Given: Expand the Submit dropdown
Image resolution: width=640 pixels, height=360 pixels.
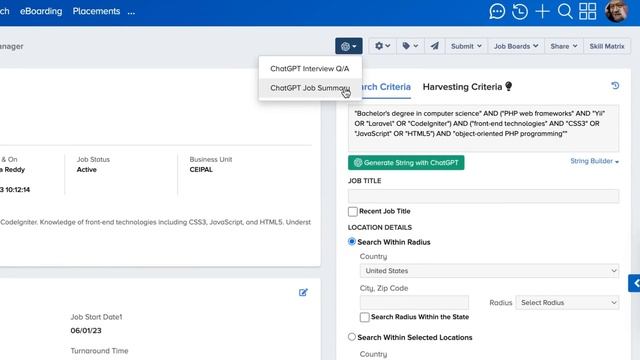Looking at the screenshot, I should coord(466,46).
